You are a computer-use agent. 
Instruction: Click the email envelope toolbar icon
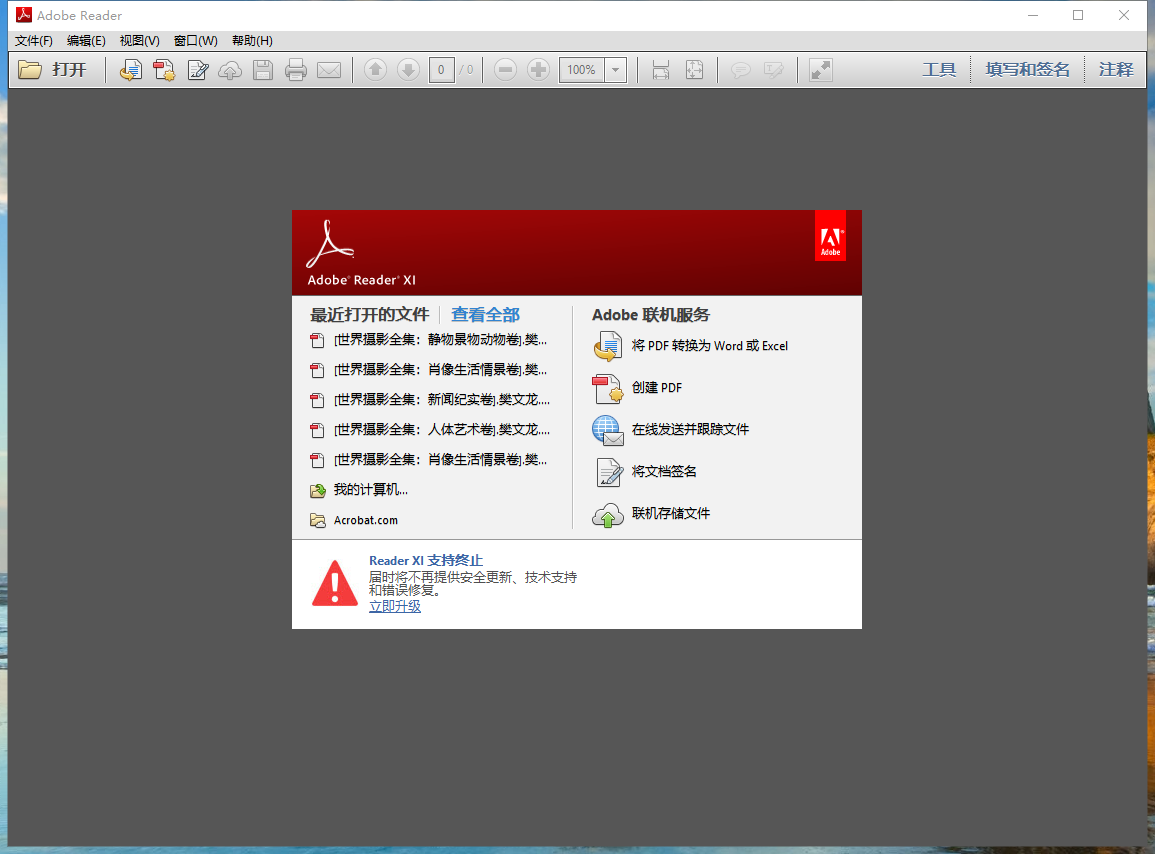(329, 70)
